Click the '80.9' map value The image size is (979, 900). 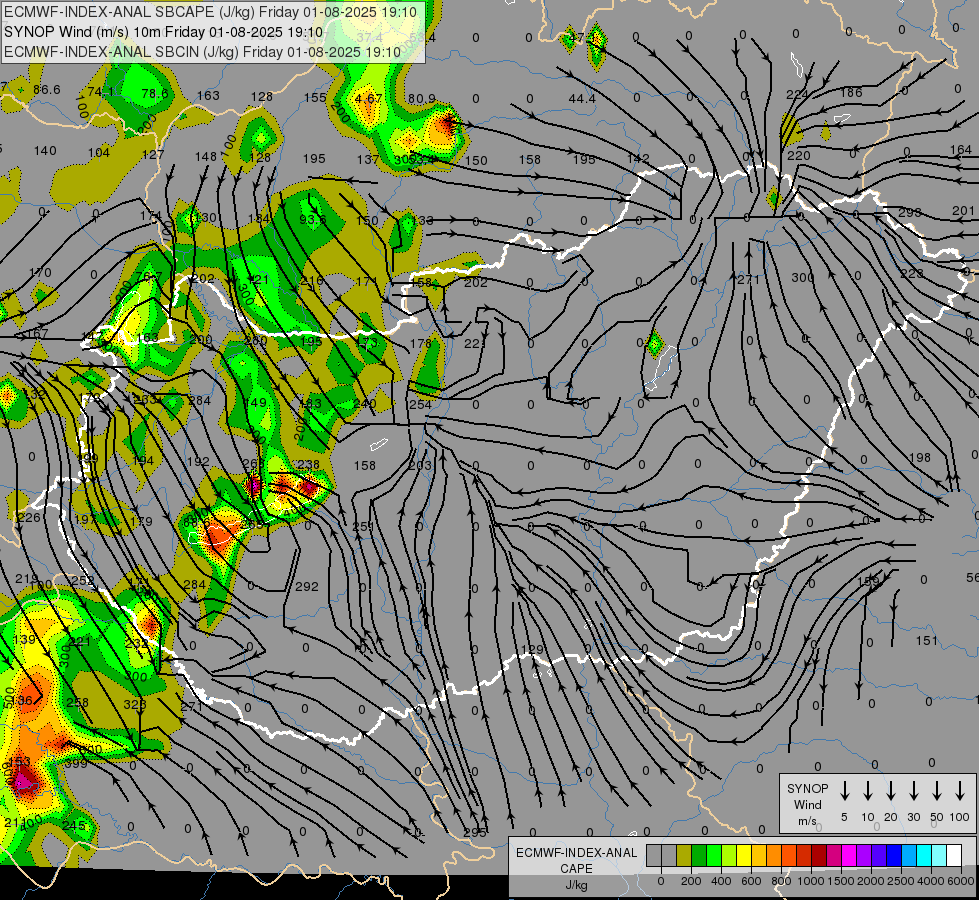point(421,99)
